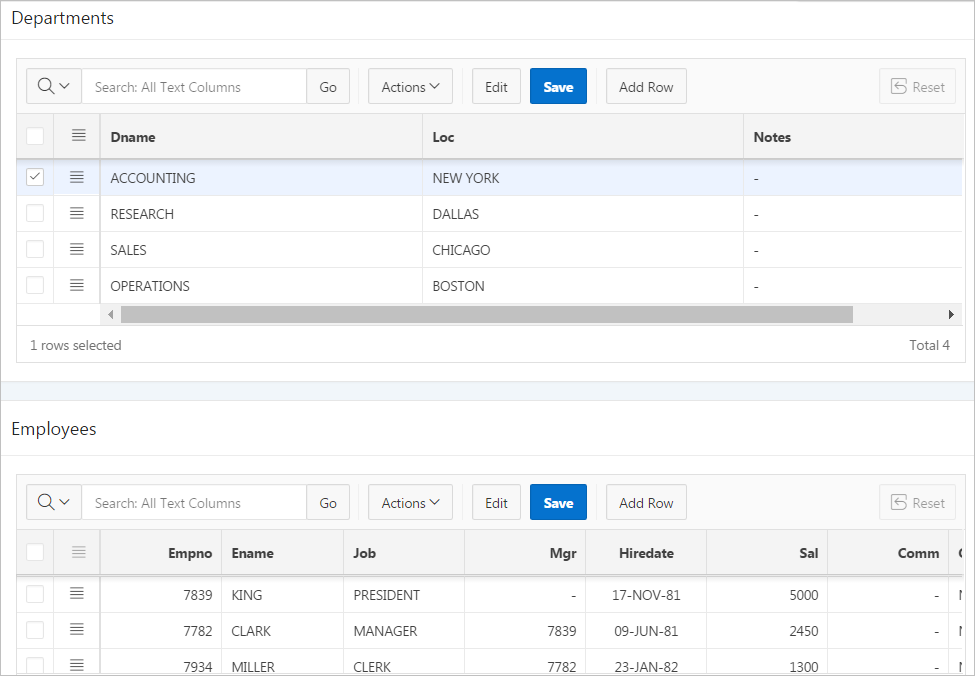Image resolution: width=975 pixels, height=676 pixels.
Task: Open row actions menu for employee KING
Action: (78, 594)
